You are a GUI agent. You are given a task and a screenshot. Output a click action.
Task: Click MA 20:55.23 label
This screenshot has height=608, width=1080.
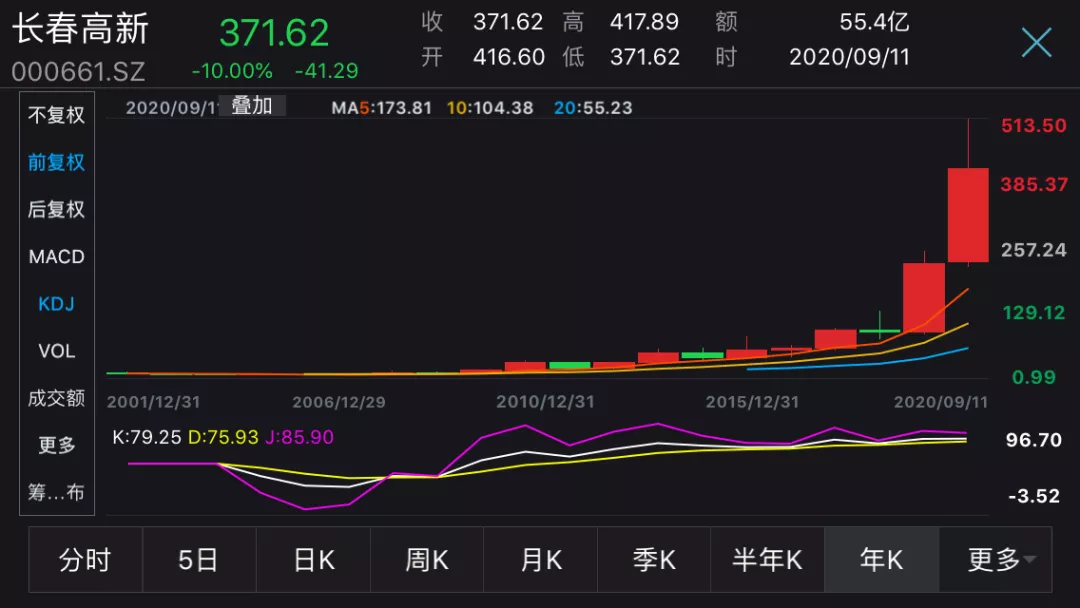[x=593, y=108]
